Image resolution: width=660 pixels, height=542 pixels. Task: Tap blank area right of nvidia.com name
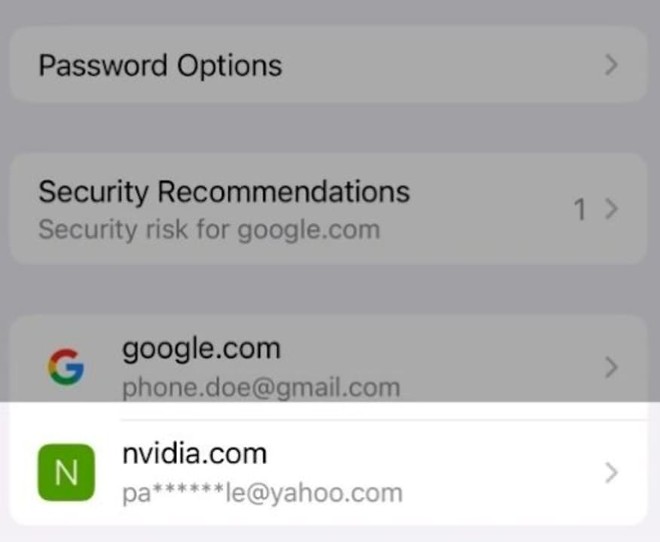[430, 456]
